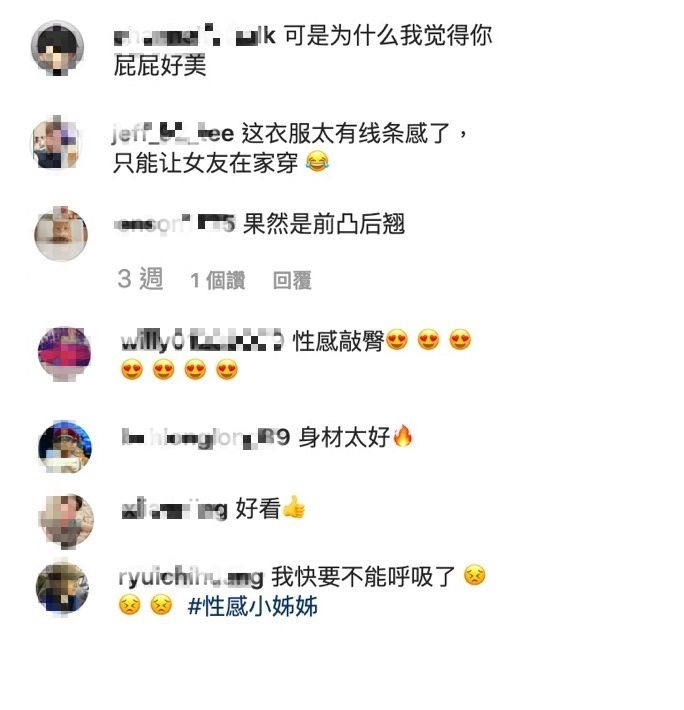Click the fire emoji after 身材太好
684x710 pixels.
coord(403,437)
